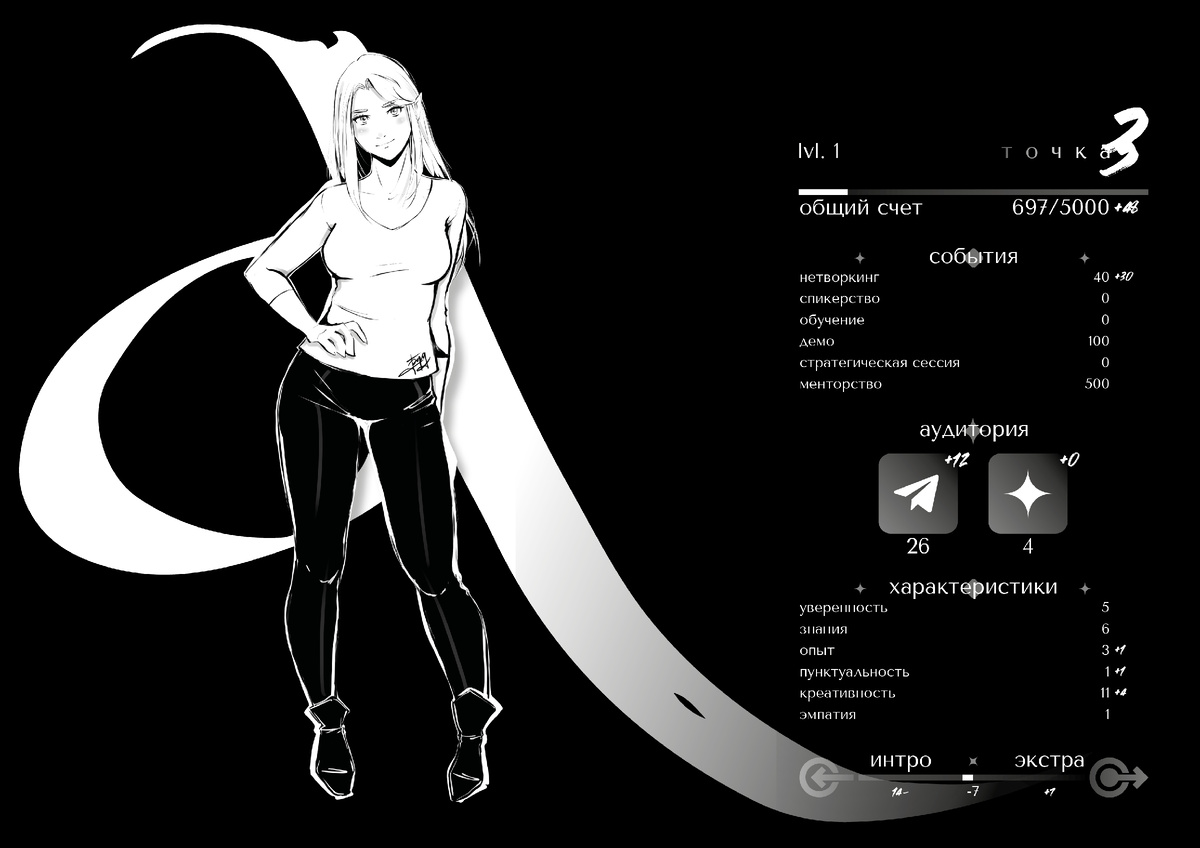This screenshot has width=1200, height=848.
Task: Click the 'lvl. 1' level label
Action: click(819, 151)
